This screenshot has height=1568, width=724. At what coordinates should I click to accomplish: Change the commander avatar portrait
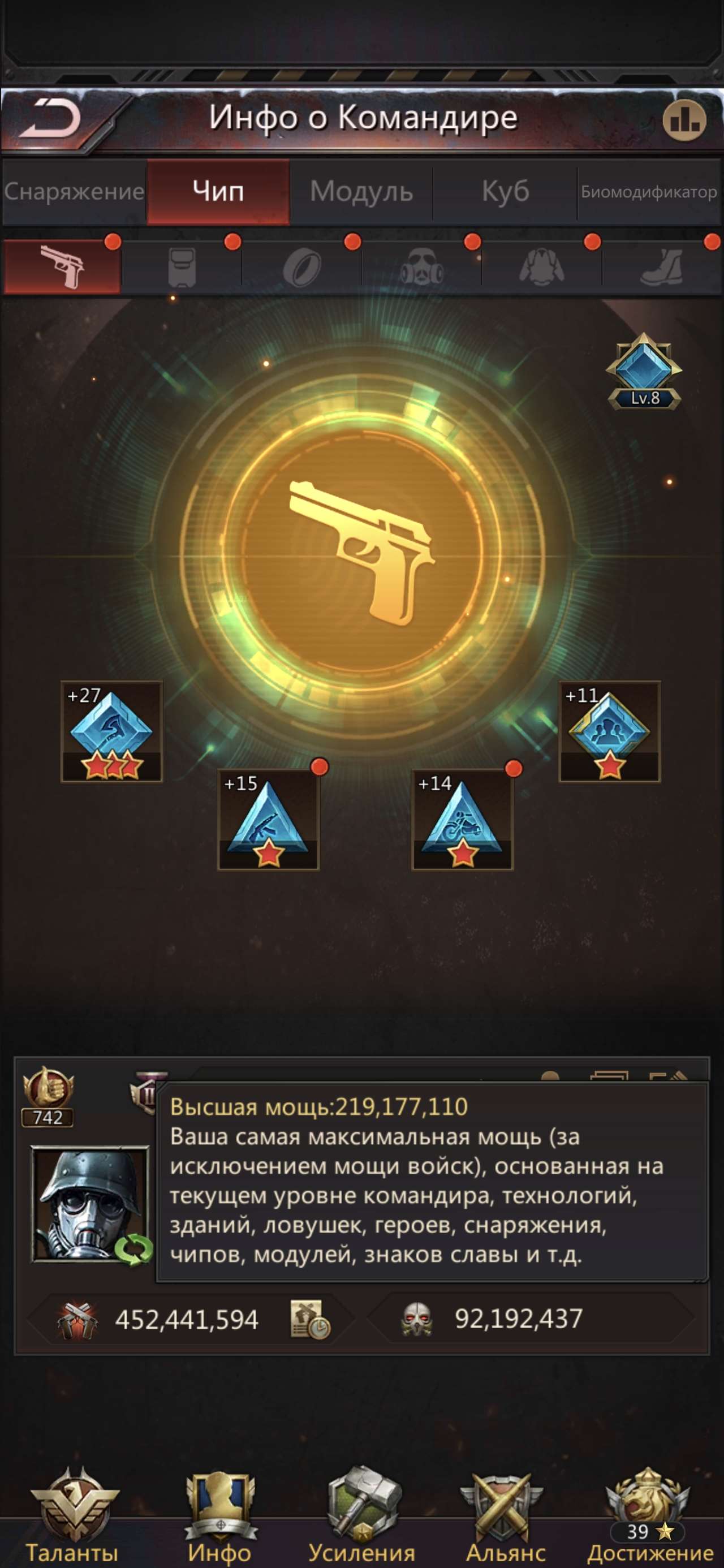[x=90, y=1204]
